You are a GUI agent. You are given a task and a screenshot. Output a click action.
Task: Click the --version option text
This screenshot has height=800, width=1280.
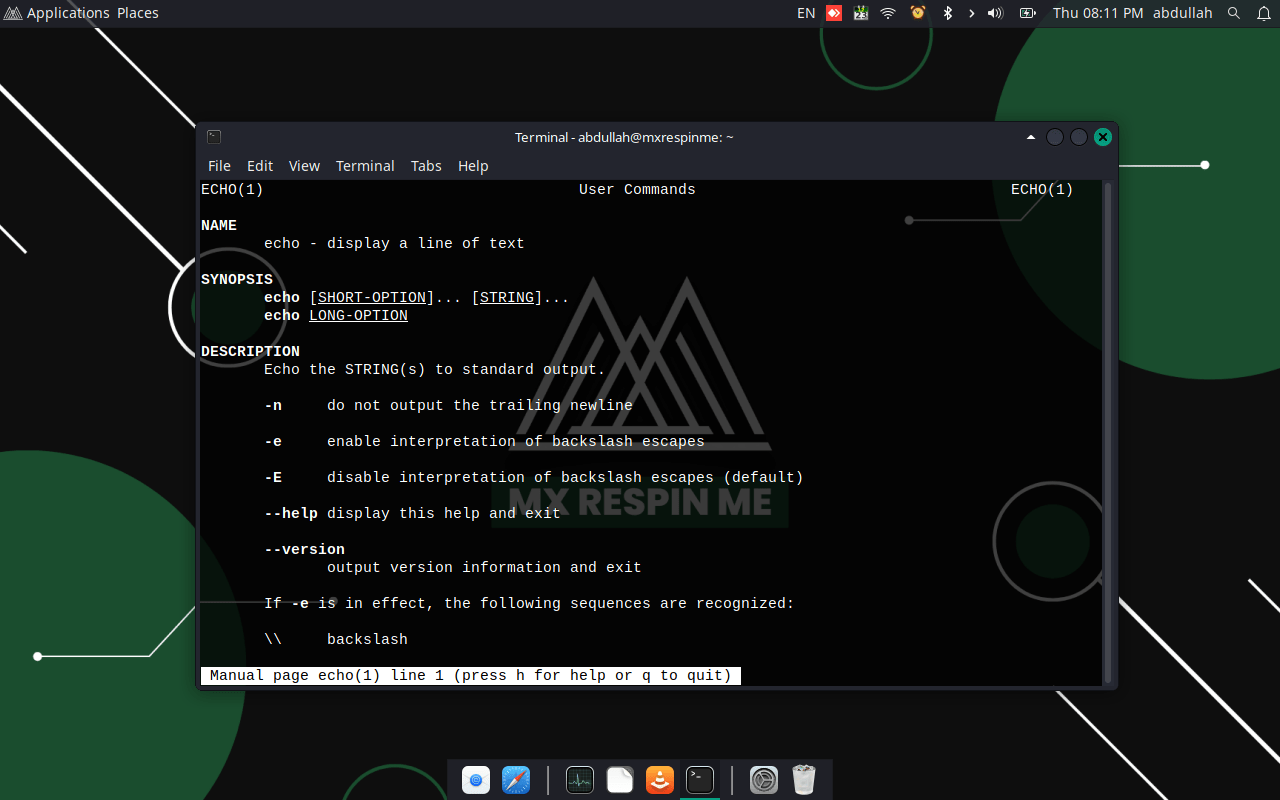[304, 550]
